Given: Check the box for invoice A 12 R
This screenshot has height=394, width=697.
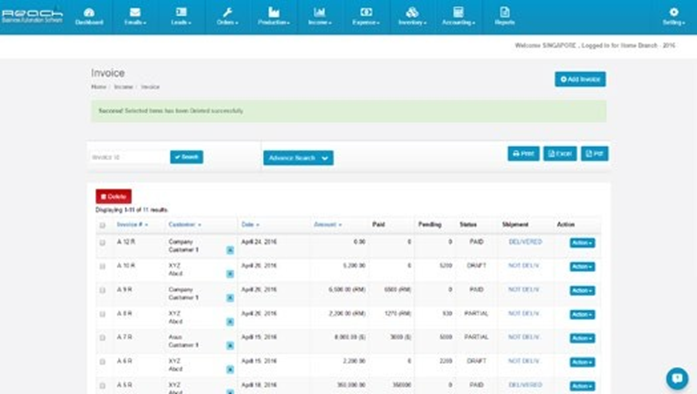Looking at the screenshot, I should (x=102, y=243).
